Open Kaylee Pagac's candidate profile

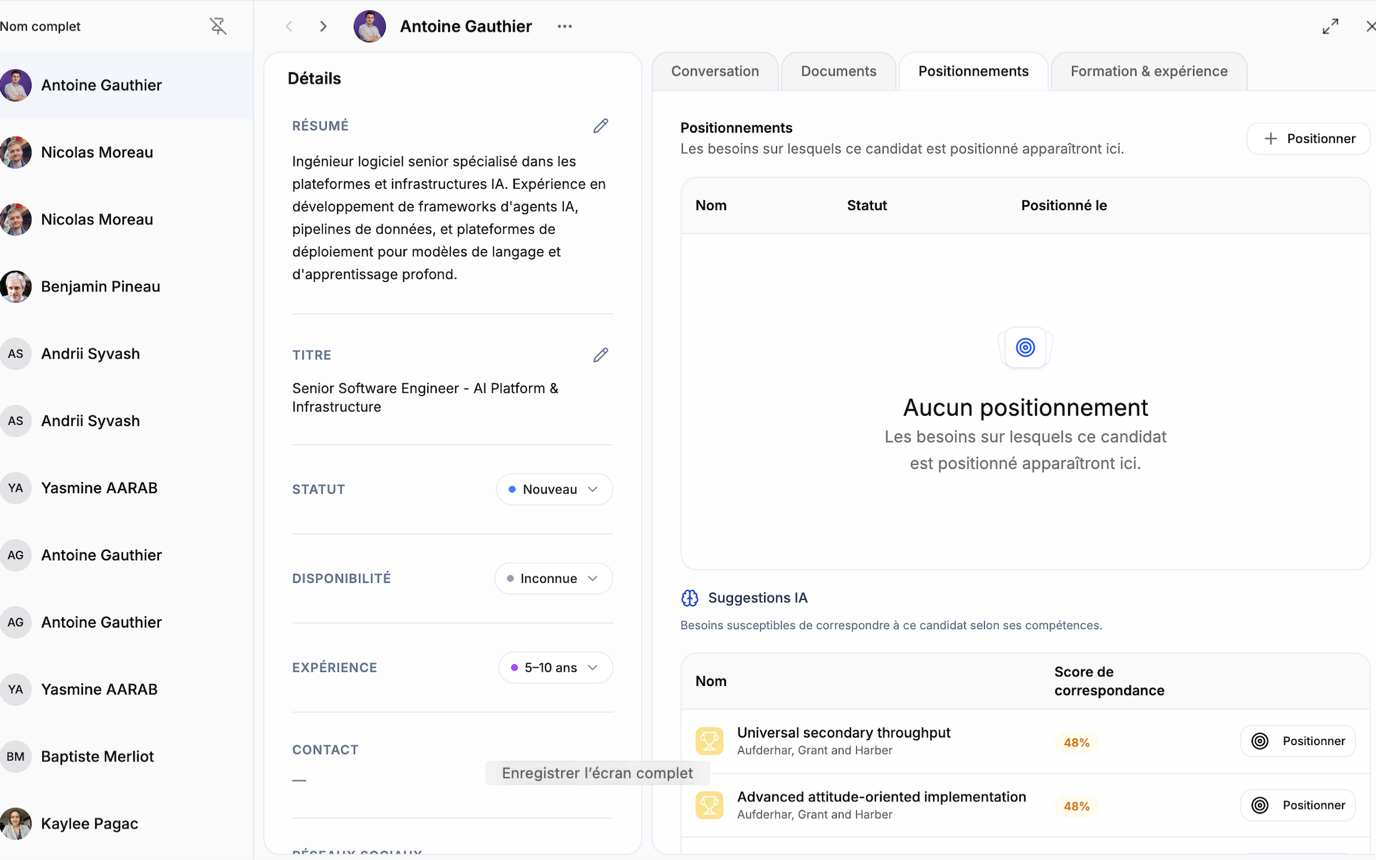(89, 824)
